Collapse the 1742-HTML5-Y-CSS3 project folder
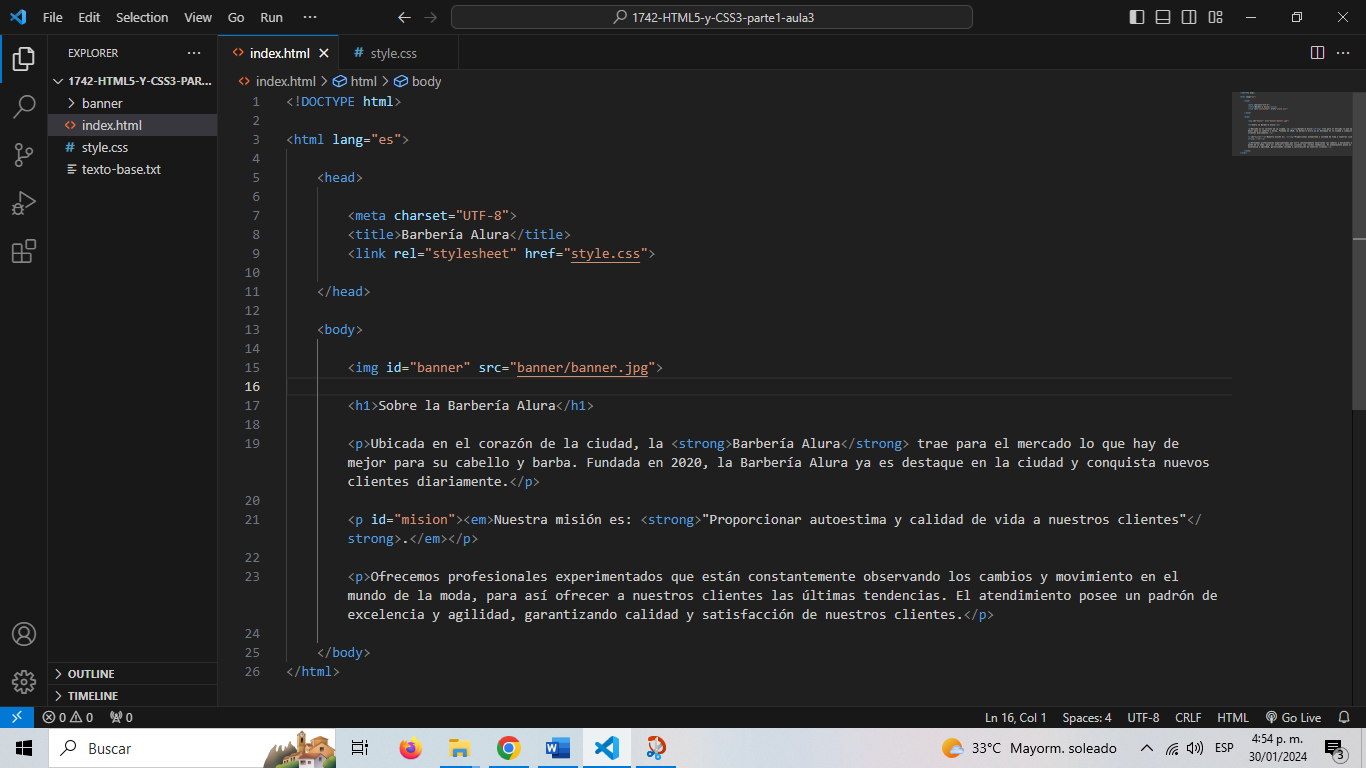 point(132,81)
